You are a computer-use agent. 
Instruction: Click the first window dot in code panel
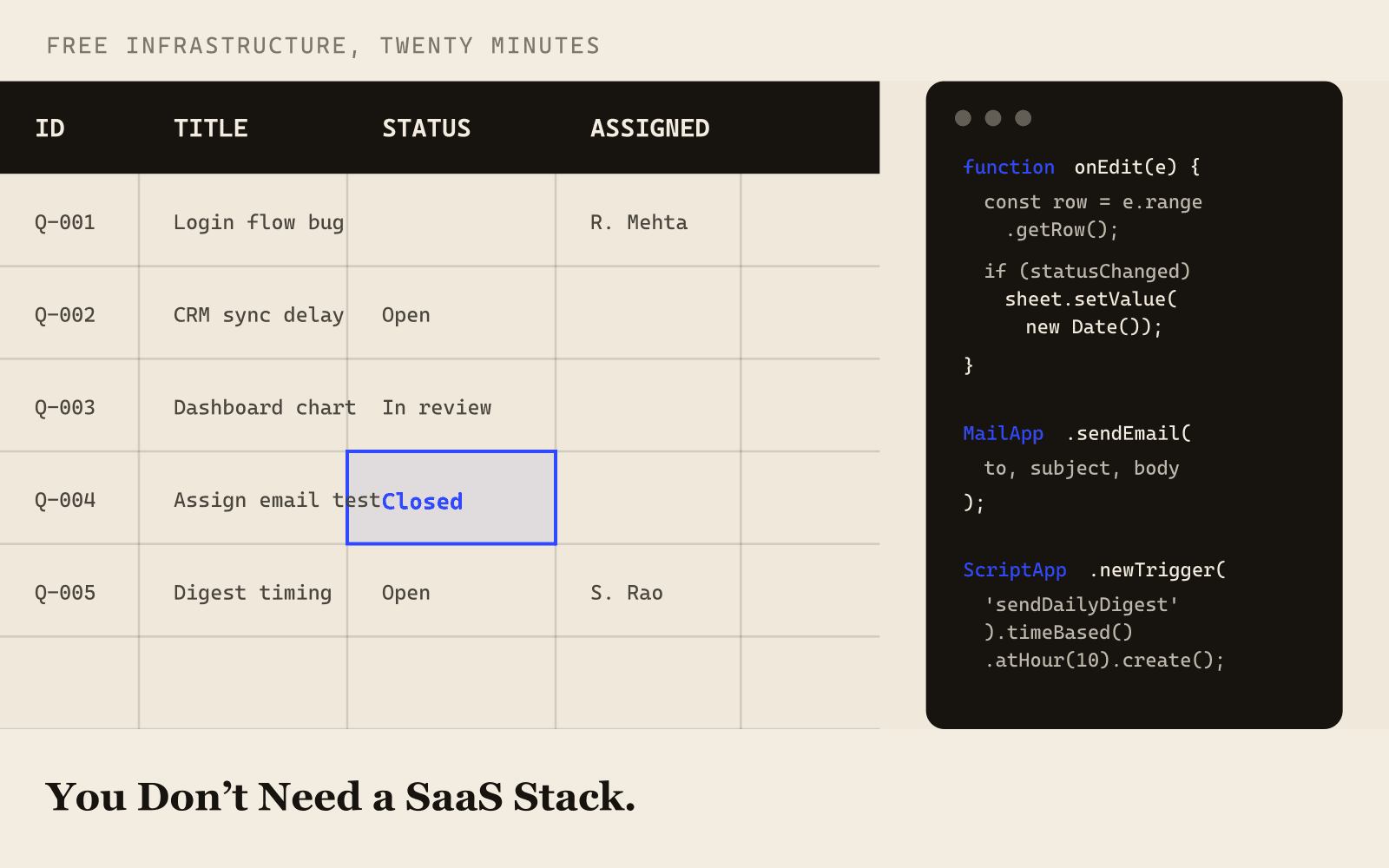(963, 118)
